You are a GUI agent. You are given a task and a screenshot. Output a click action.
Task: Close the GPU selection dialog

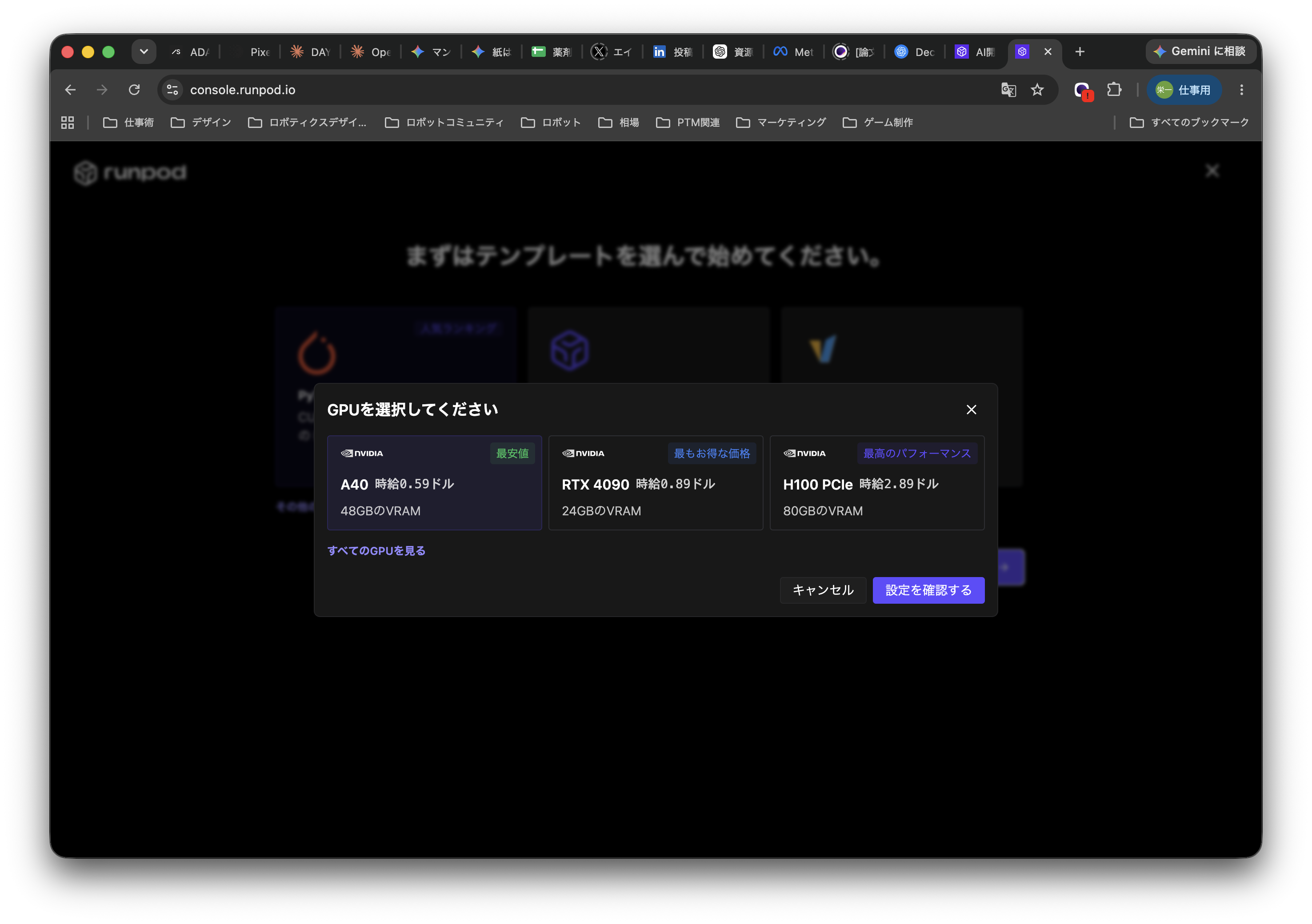tap(971, 410)
